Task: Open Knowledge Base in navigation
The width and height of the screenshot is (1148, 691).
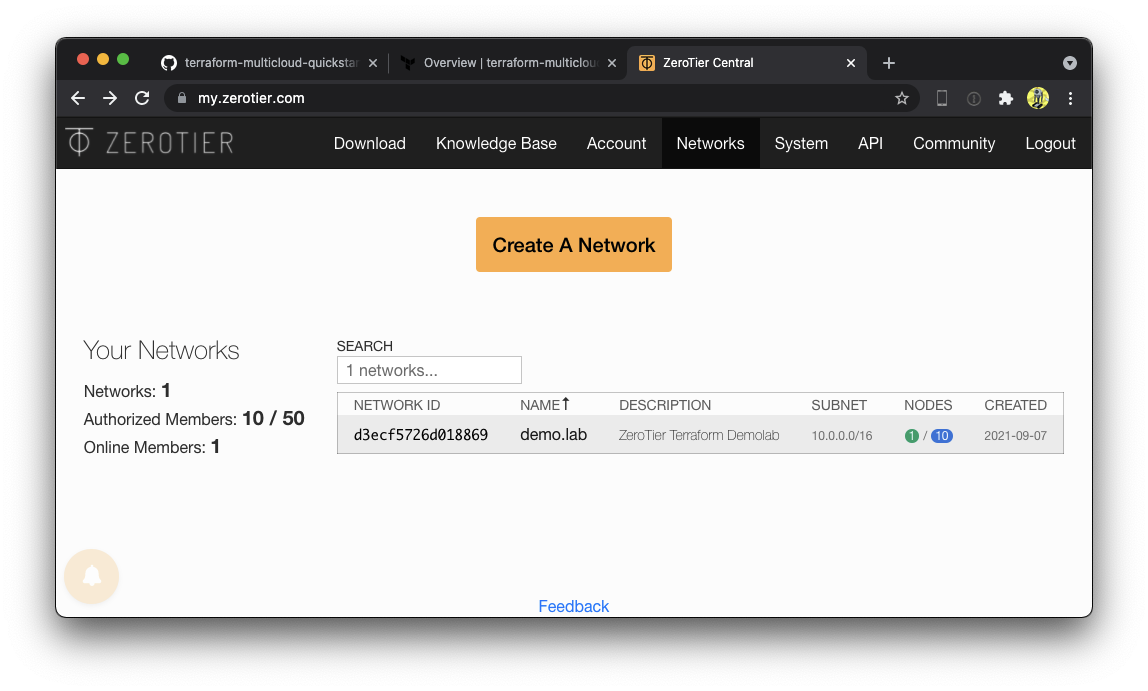Action: coord(496,143)
